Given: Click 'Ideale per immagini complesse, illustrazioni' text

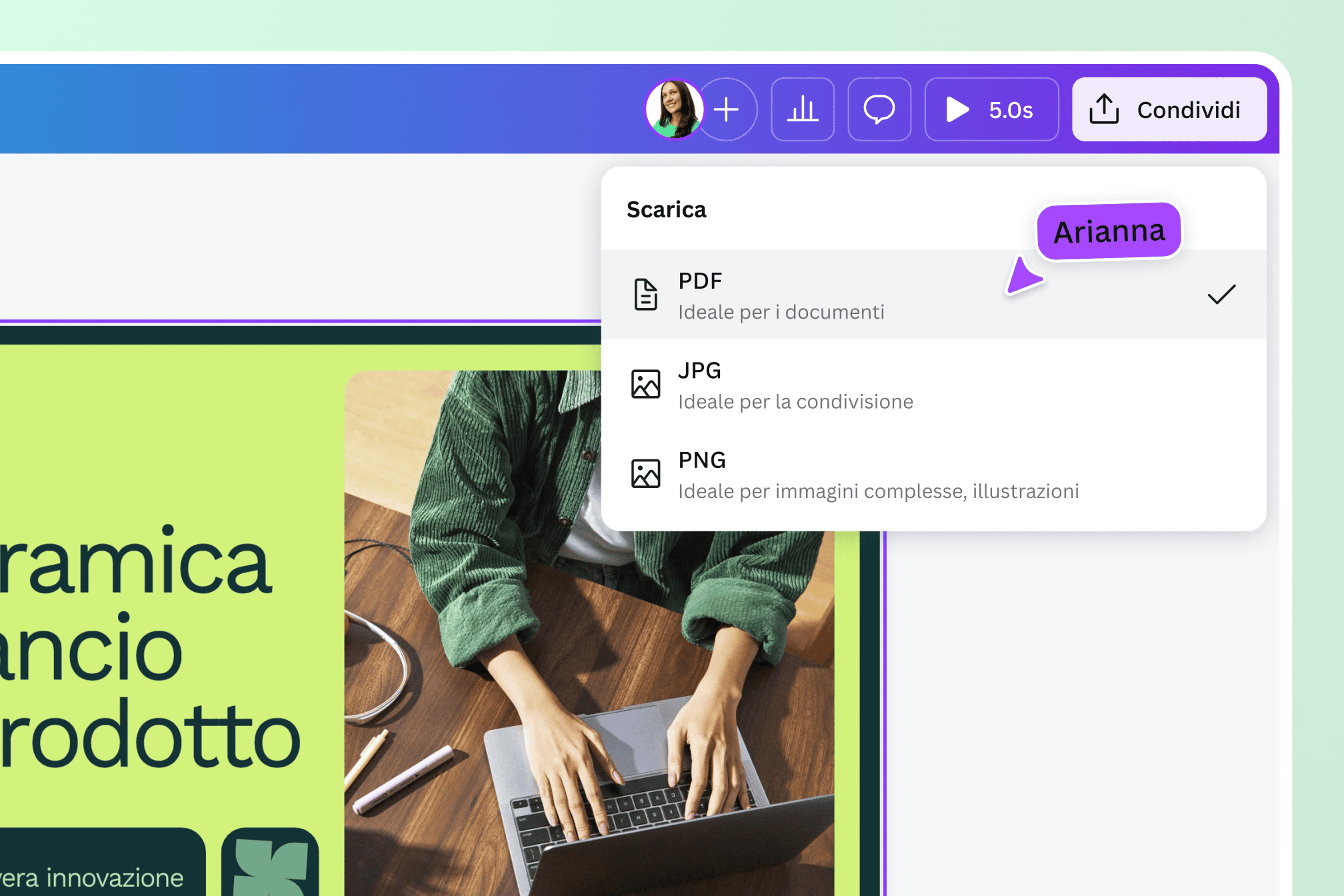Looking at the screenshot, I should [878, 491].
